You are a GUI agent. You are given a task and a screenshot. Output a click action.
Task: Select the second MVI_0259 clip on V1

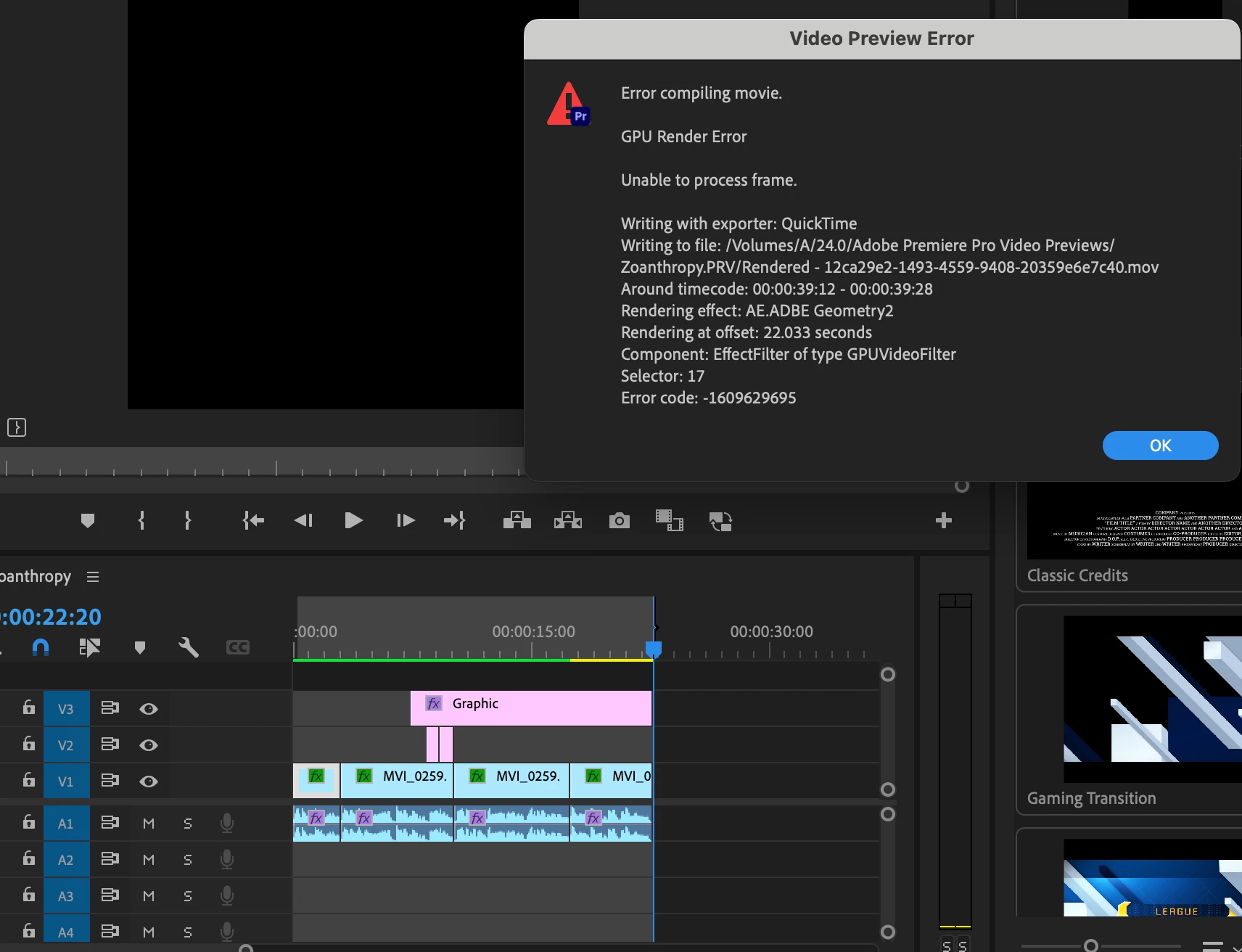(x=511, y=781)
